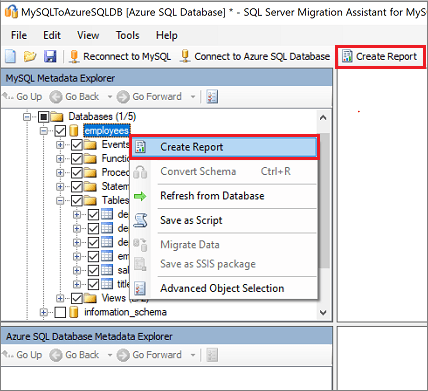Click the Save as Script scroll icon
The width and height of the screenshot is (428, 391).
tap(140, 220)
